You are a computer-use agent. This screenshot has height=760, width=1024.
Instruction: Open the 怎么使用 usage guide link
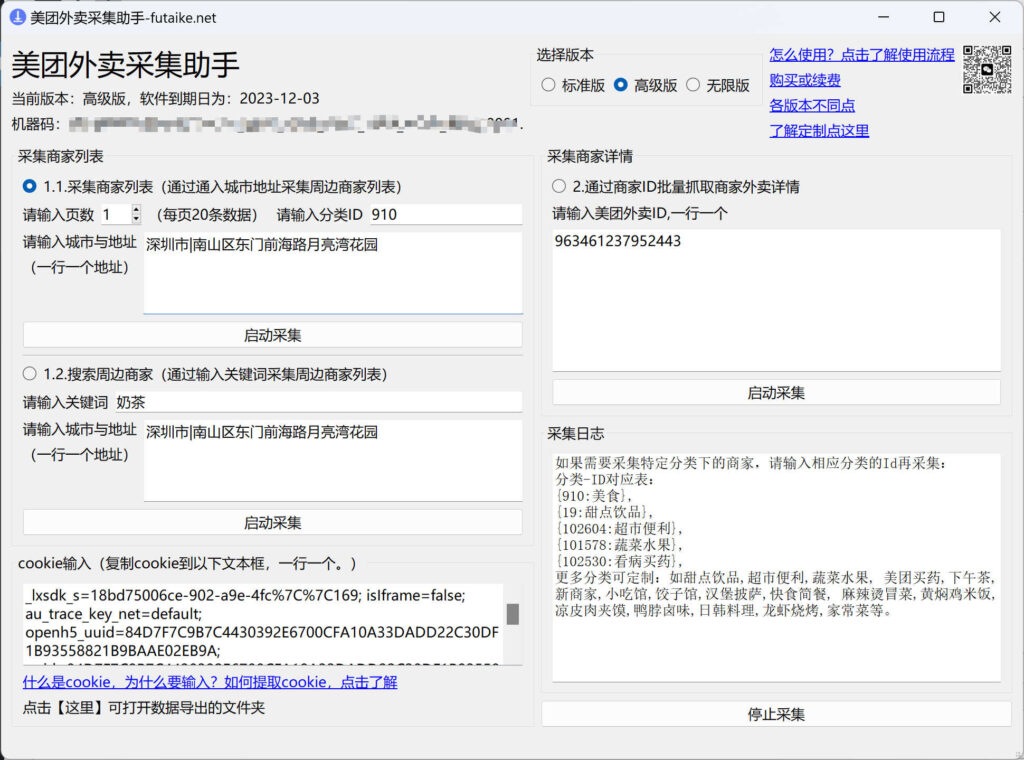click(861, 55)
